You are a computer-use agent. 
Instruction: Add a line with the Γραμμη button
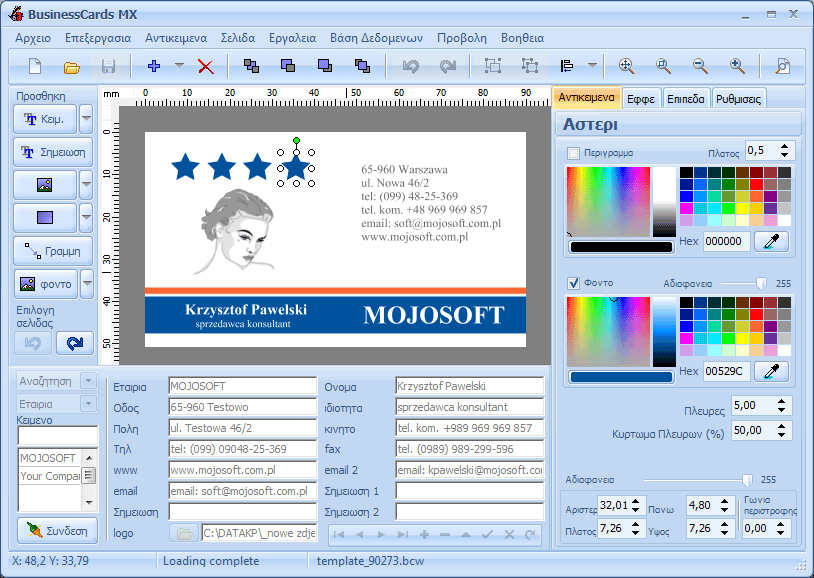click(x=53, y=251)
